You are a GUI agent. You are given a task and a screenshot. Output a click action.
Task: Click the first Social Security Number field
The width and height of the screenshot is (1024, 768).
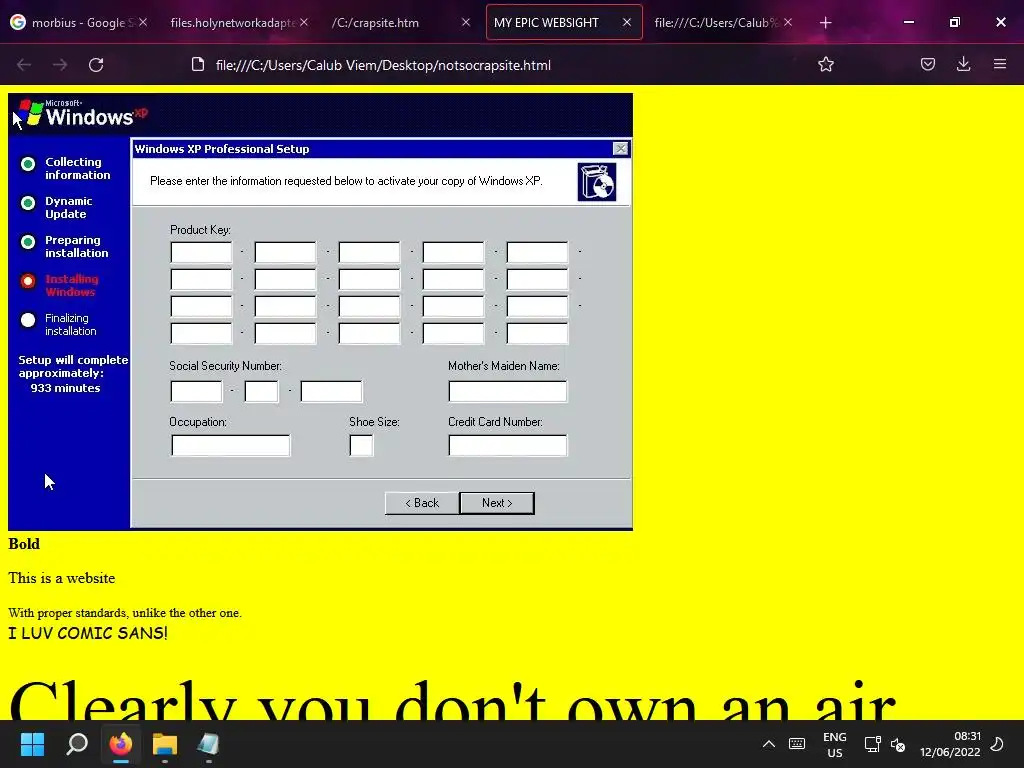coord(196,391)
